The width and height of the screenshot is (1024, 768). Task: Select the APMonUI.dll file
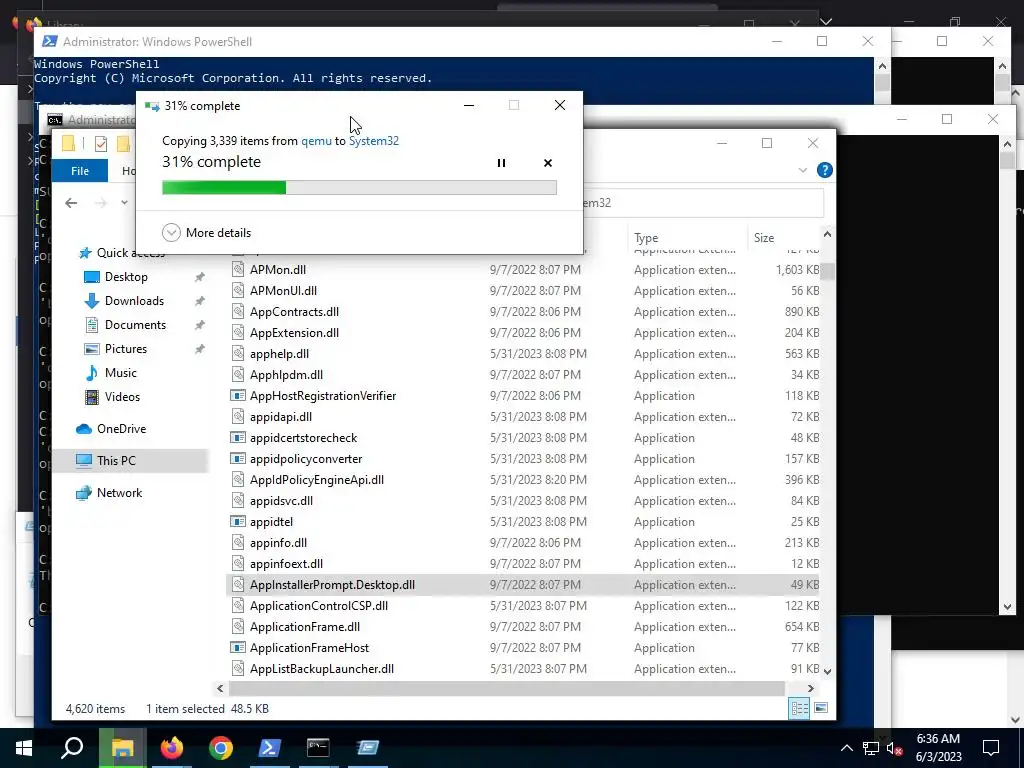point(283,291)
